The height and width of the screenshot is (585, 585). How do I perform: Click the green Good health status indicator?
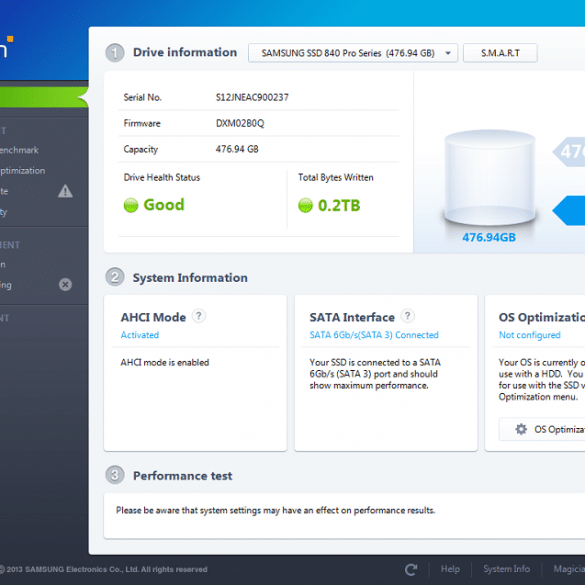tap(131, 205)
